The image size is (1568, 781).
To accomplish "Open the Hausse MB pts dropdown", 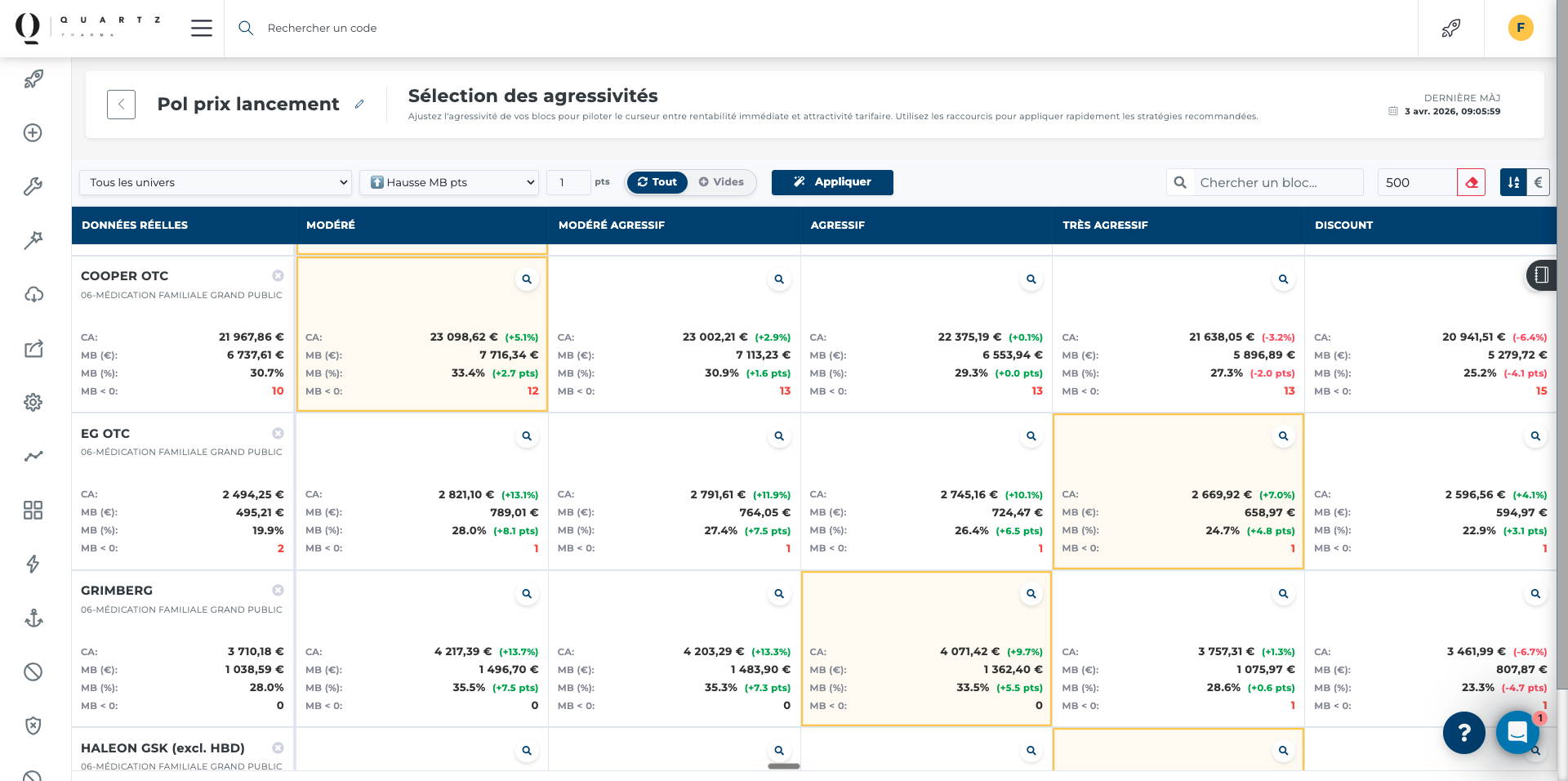I will pyautogui.click(x=449, y=182).
